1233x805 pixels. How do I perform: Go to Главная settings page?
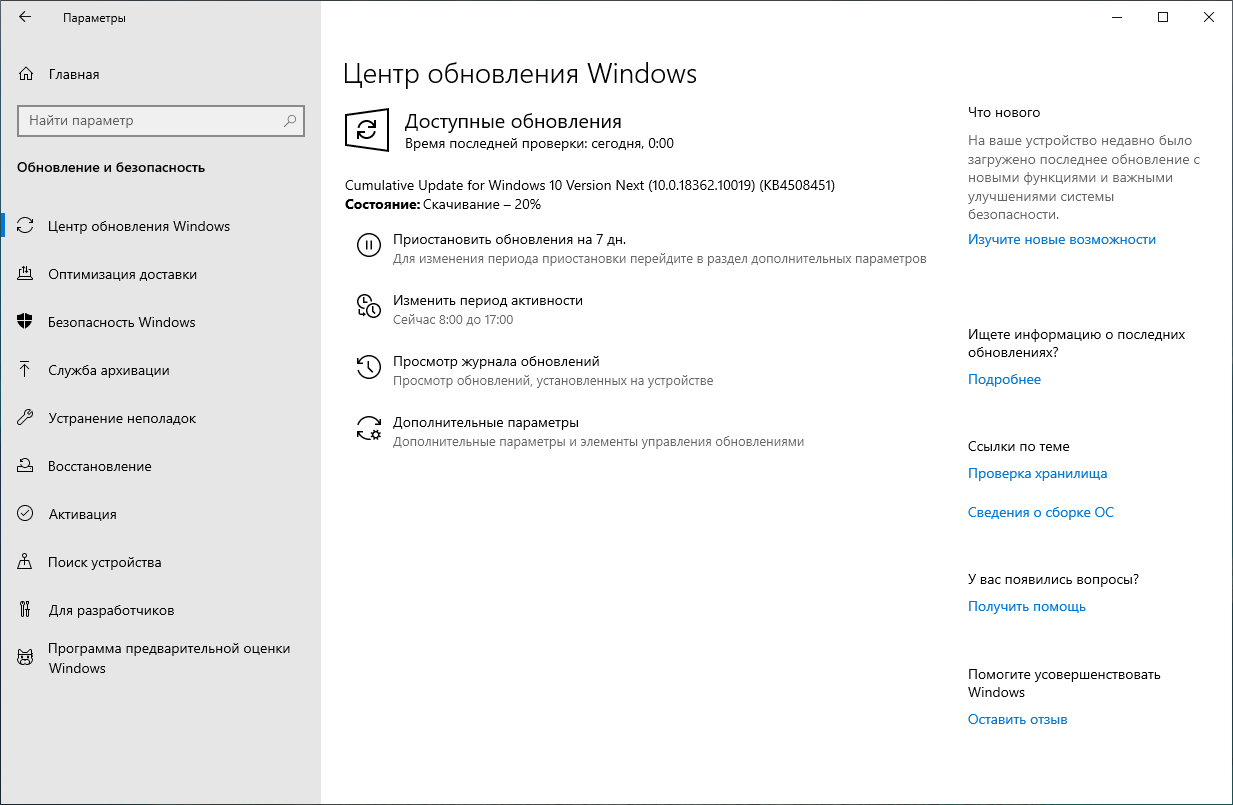pyautogui.click(x=72, y=73)
